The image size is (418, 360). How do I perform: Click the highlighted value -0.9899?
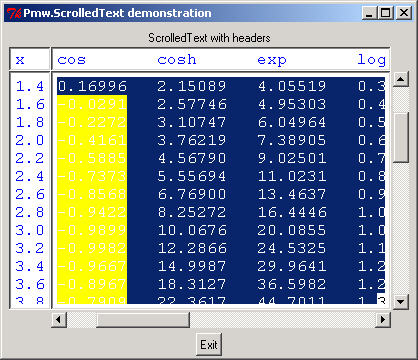coord(92,230)
